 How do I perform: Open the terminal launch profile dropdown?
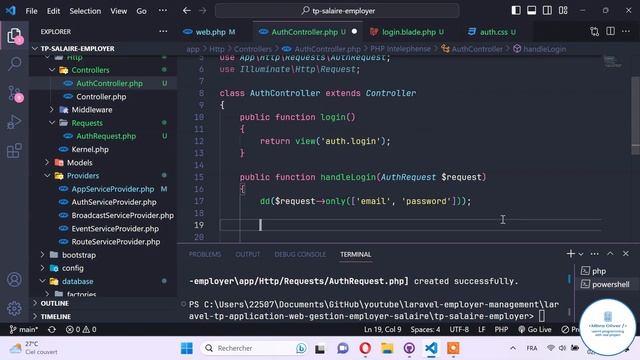pyautogui.click(x=581, y=254)
